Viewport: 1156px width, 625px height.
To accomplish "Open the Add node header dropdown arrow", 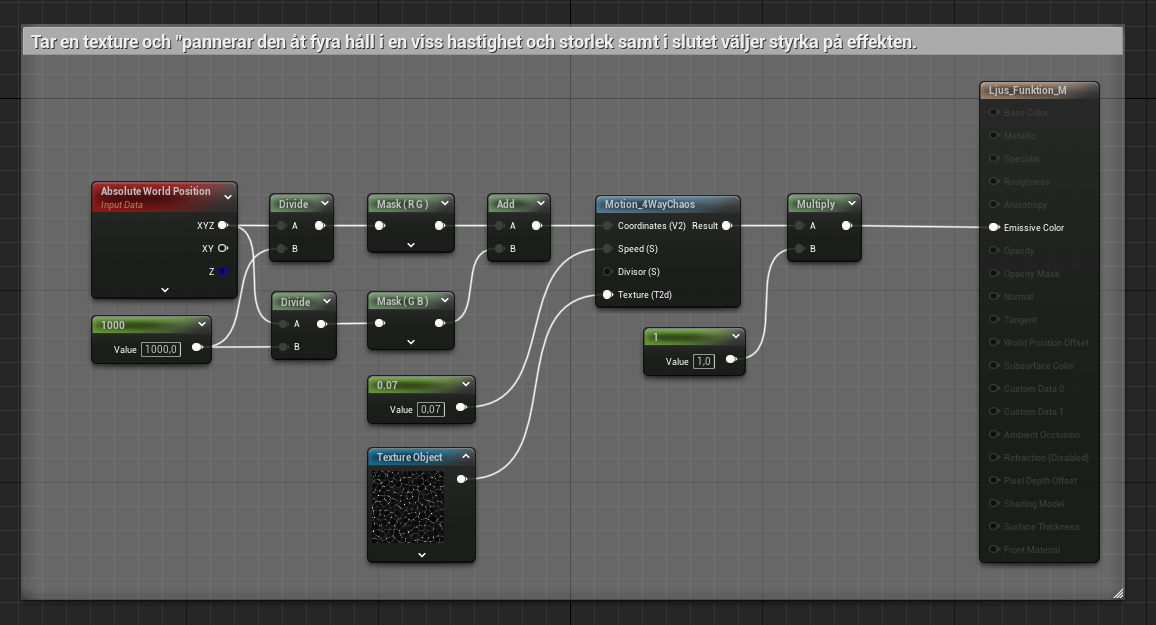I will coord(538,204).
